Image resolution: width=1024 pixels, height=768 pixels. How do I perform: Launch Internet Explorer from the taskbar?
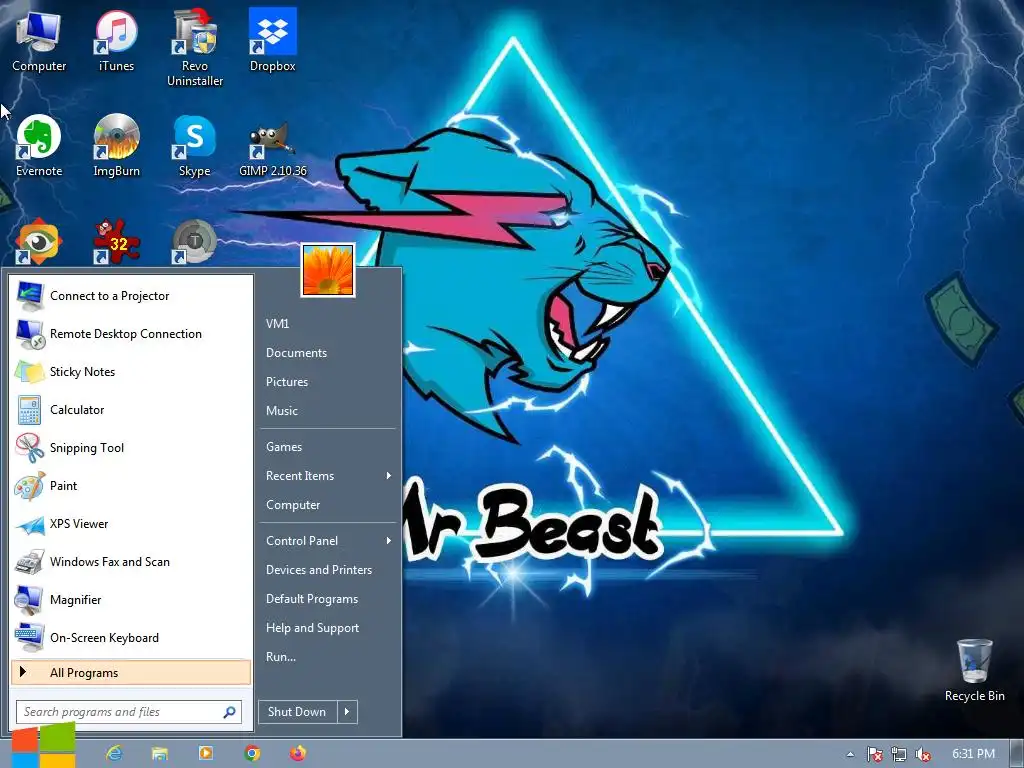114,754
